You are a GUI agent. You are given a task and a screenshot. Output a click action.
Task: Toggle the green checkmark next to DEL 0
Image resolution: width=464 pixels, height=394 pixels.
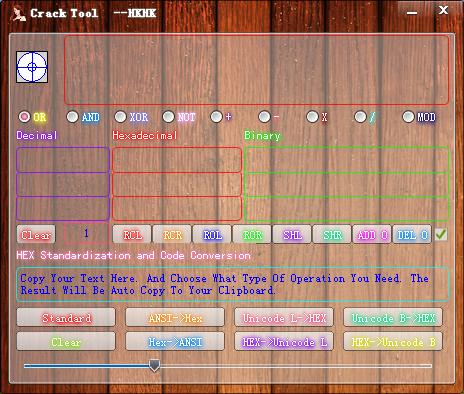tap(441, 234)
